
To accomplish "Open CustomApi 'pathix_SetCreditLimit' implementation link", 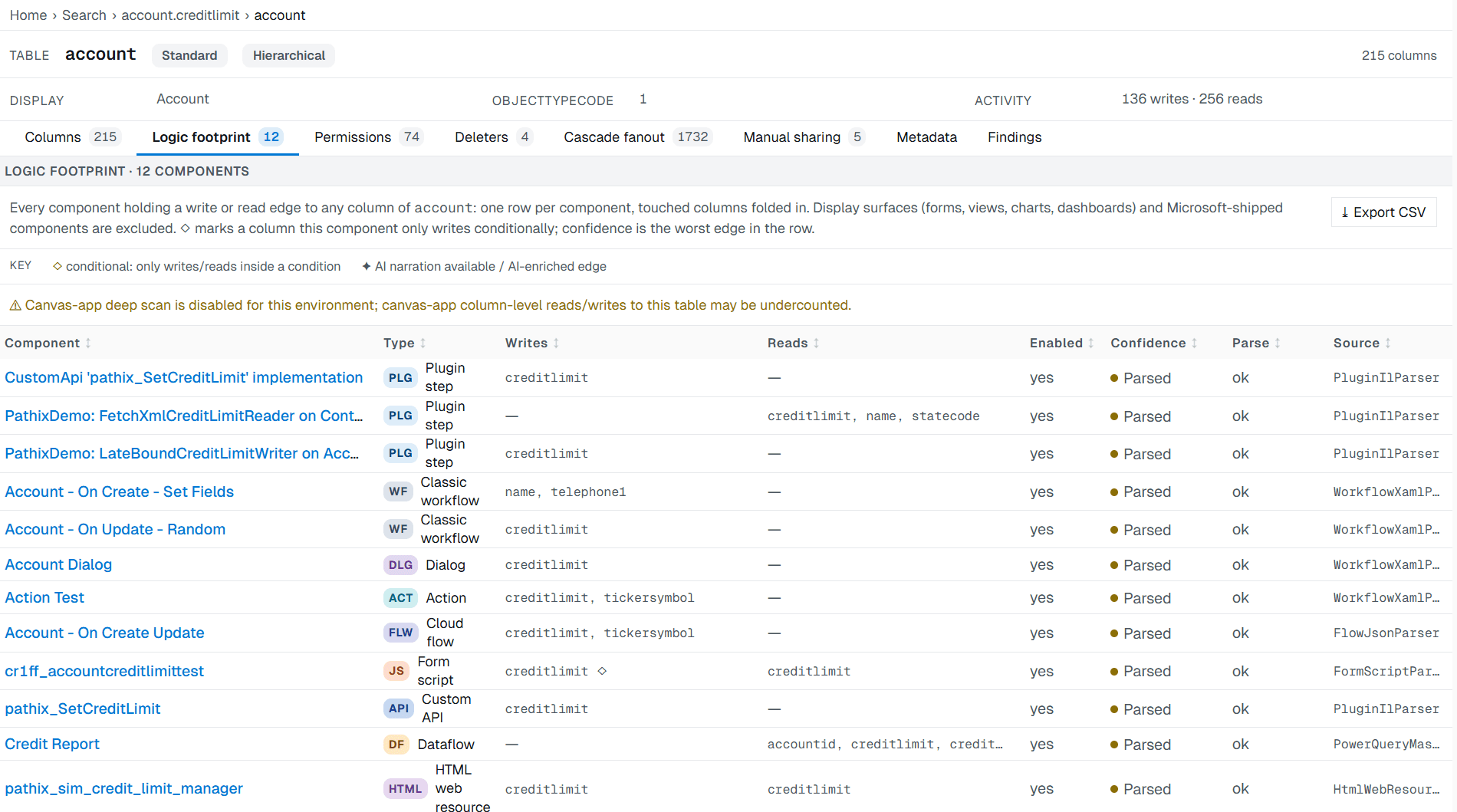I will tap(184, 377).
